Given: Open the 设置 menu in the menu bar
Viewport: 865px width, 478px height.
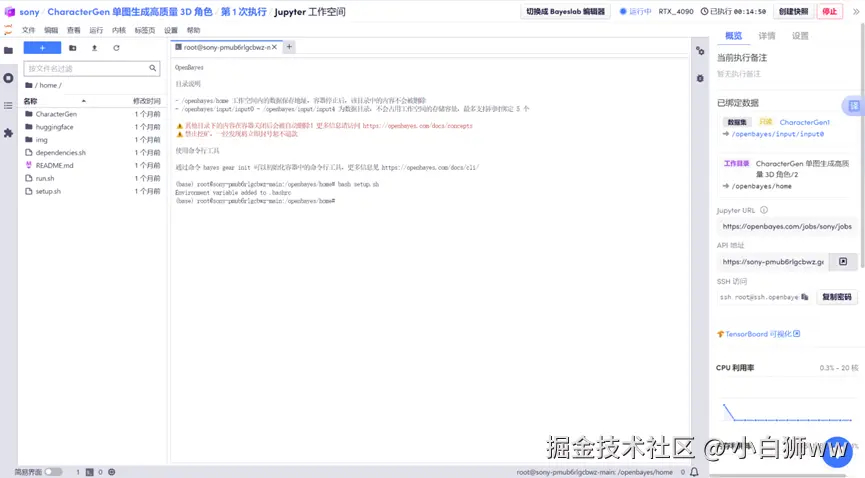Looking at the screenshot, I should tap(171, 30).
